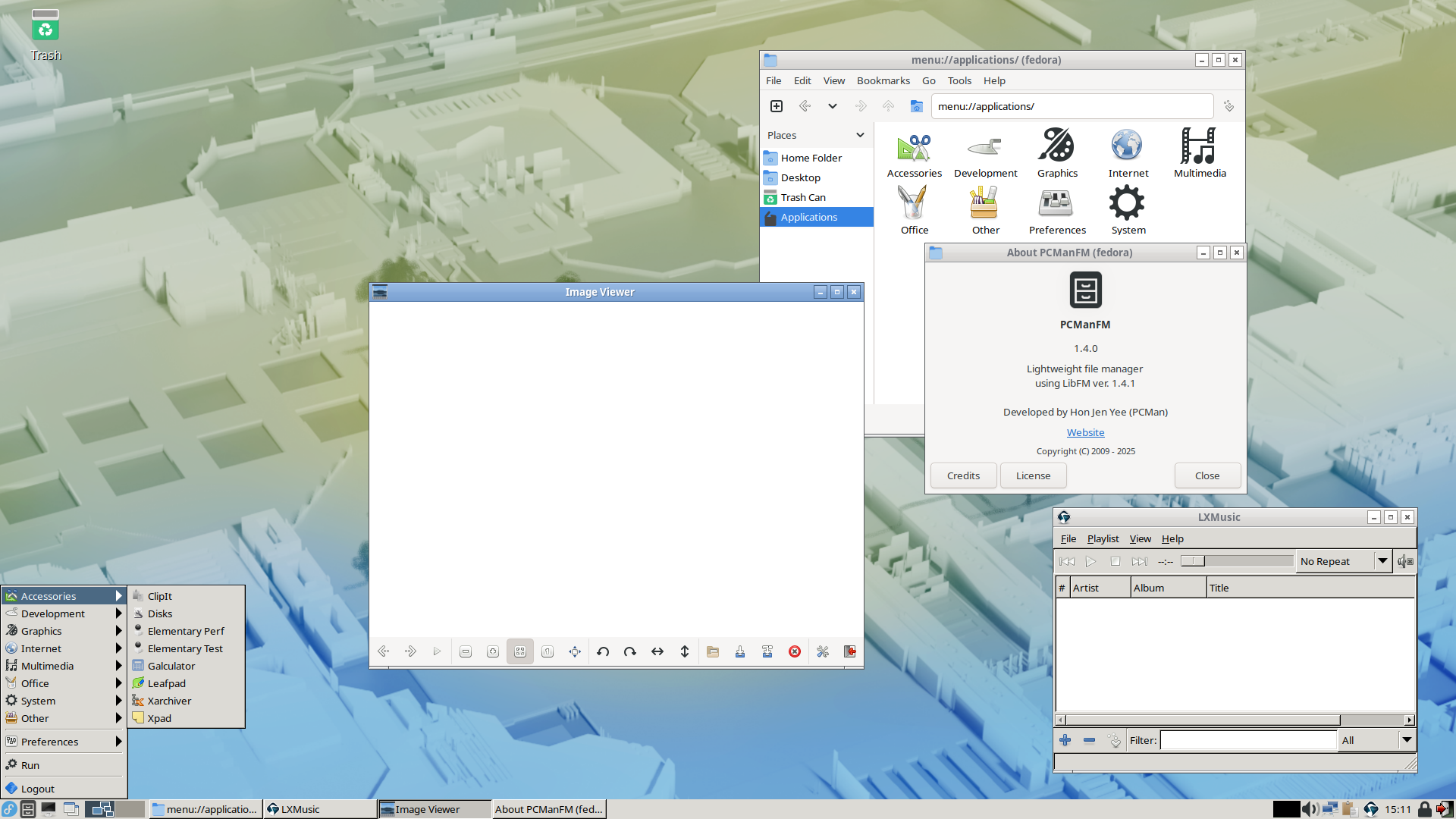Click the previous image arrow in Image Viewer
Screen dimensions: 1456x819
coord(384,651)
